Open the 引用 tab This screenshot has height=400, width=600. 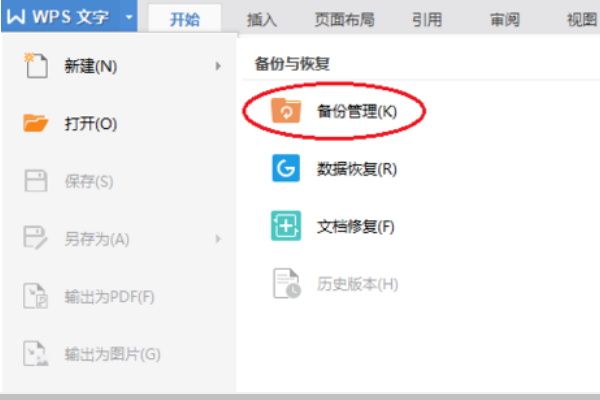pyautogui.click(x=427, y=19)
